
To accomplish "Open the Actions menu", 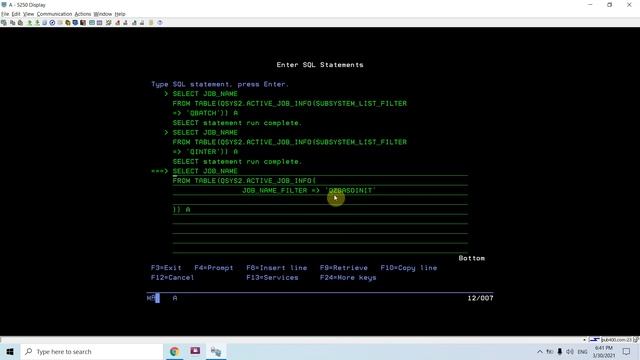I will click(x=83, y=14).
